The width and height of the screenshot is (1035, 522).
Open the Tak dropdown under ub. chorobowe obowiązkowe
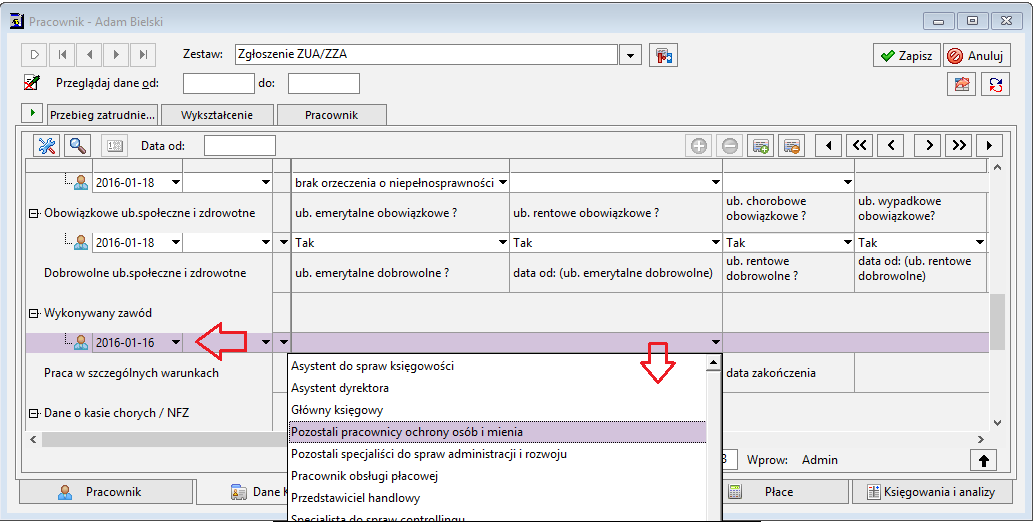pos(848,242)
